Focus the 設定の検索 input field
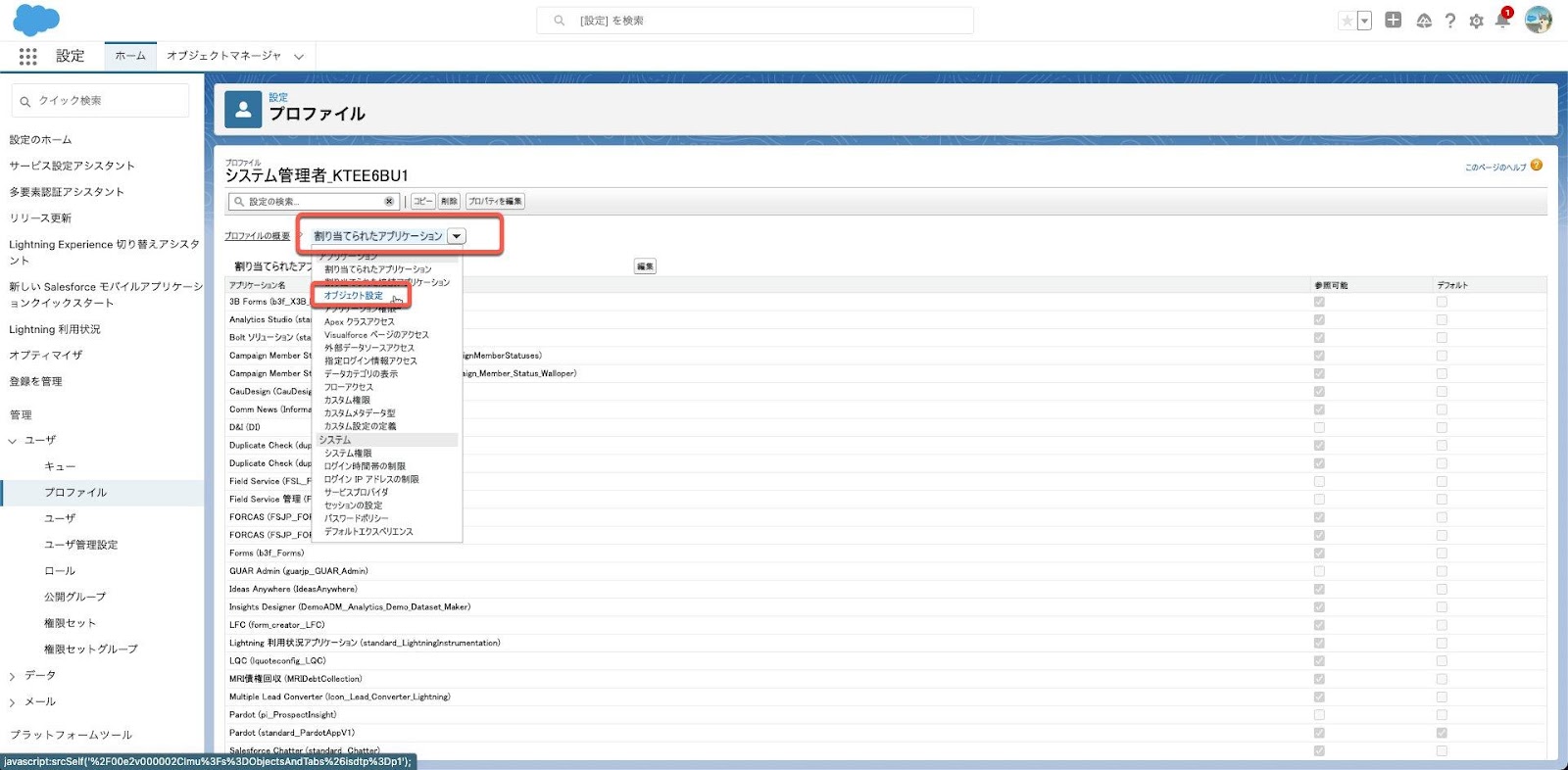The width and height of the screenshot is (1568, 770). coord(314,202)
